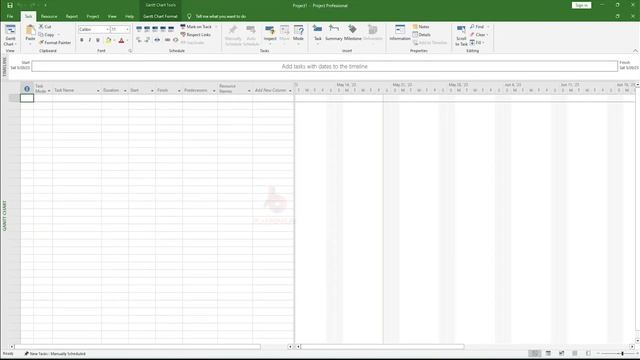The height and width of the screenshot is (360, 640).
Task: Click the timeline 'Add tasks with dates' bar
Action: click(324, 66)
